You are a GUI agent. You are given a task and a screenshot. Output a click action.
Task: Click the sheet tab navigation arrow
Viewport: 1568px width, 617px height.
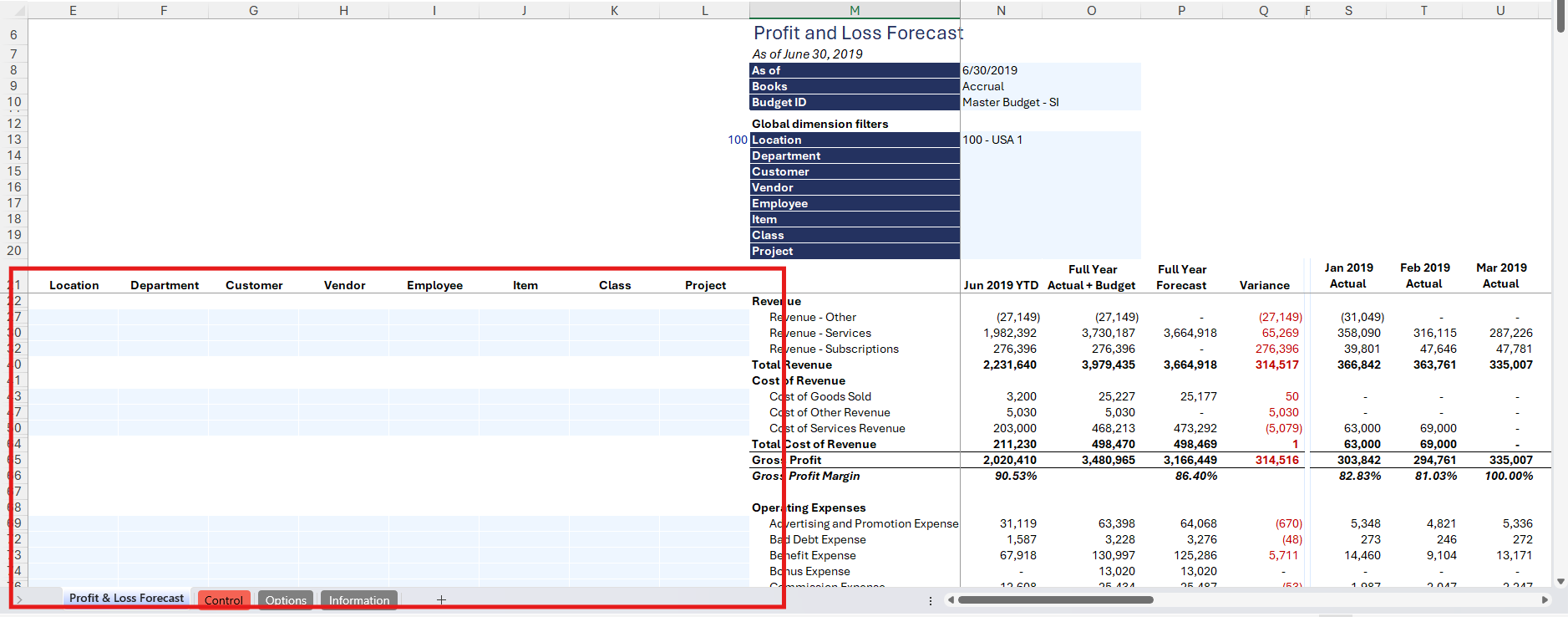(x=20, y=599)
